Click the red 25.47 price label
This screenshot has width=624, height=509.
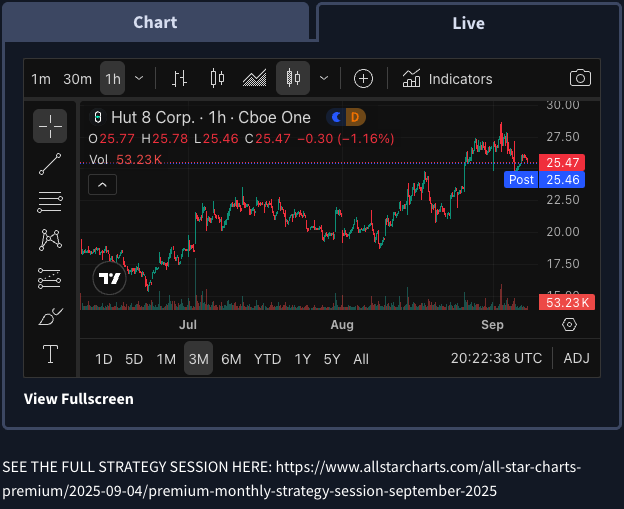tap(562, 163)
